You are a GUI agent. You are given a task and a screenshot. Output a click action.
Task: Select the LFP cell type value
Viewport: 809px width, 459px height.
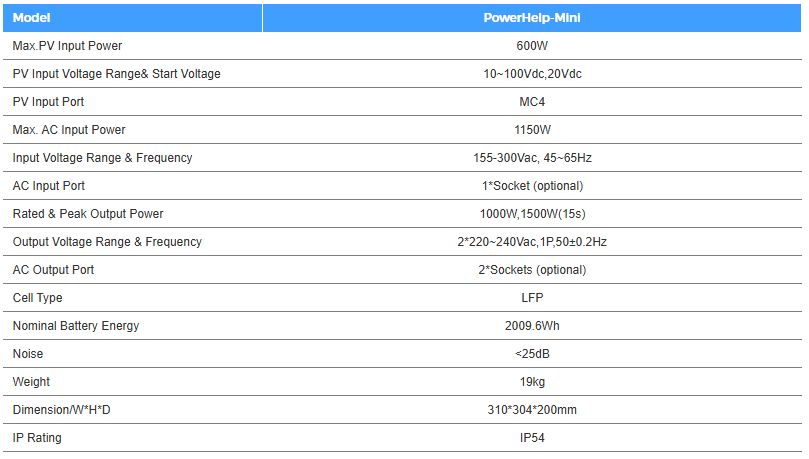coord(532,298)
